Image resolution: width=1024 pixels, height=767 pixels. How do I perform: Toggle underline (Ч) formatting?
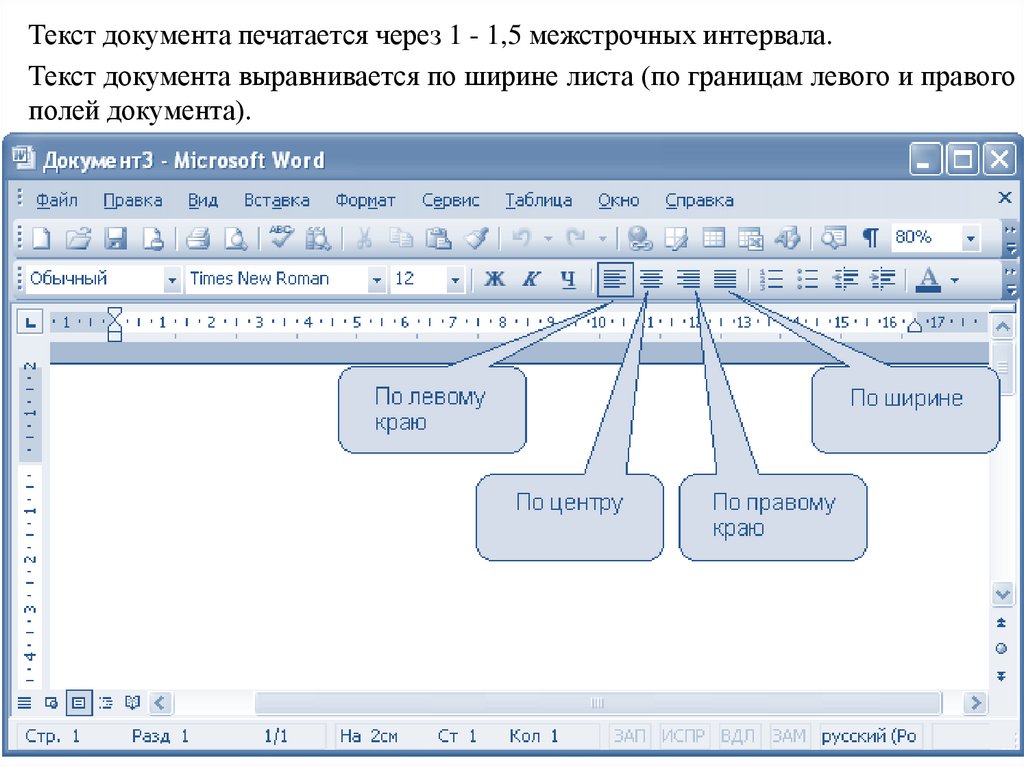[568, 280]
